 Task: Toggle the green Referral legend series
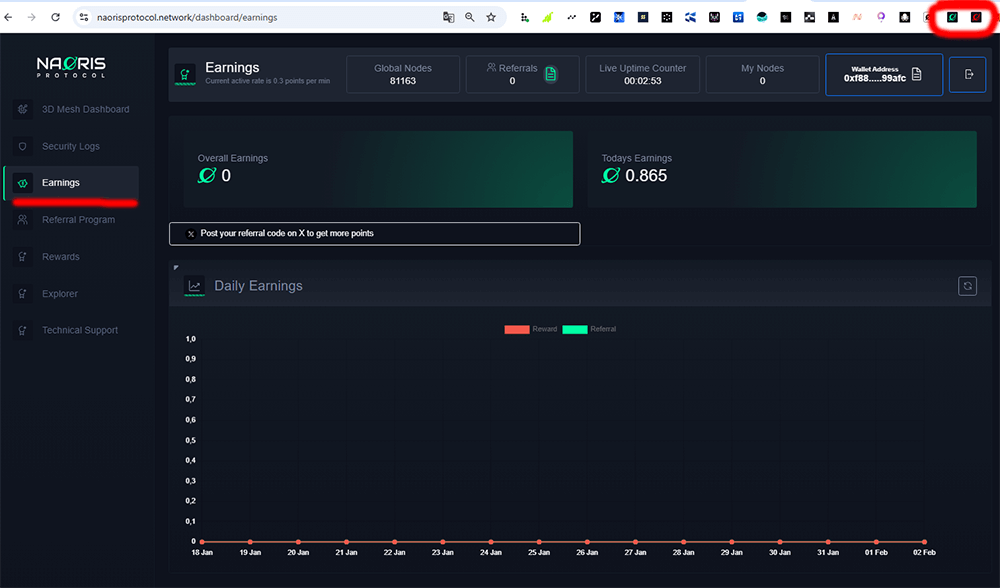[589, 329]
